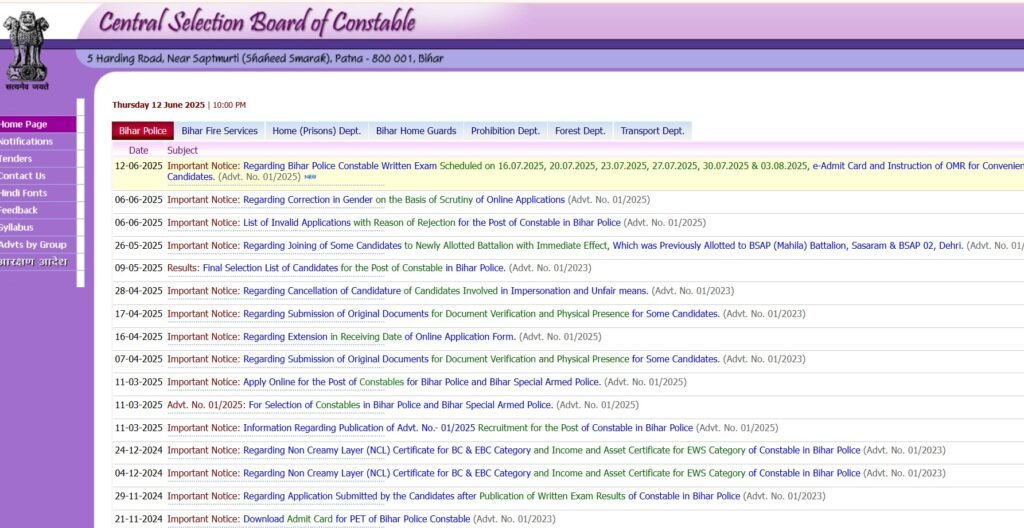Switch to Prohibition Dept. tab
This screenshot has width=1024, height=528.
(x=505, y=131)
